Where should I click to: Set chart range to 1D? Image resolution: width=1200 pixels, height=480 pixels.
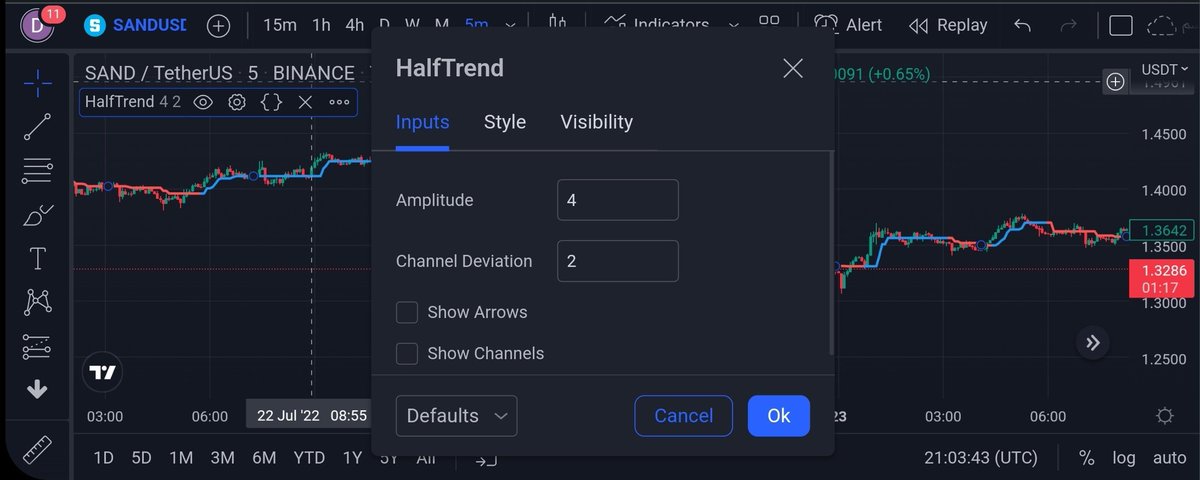coord(103,458)
